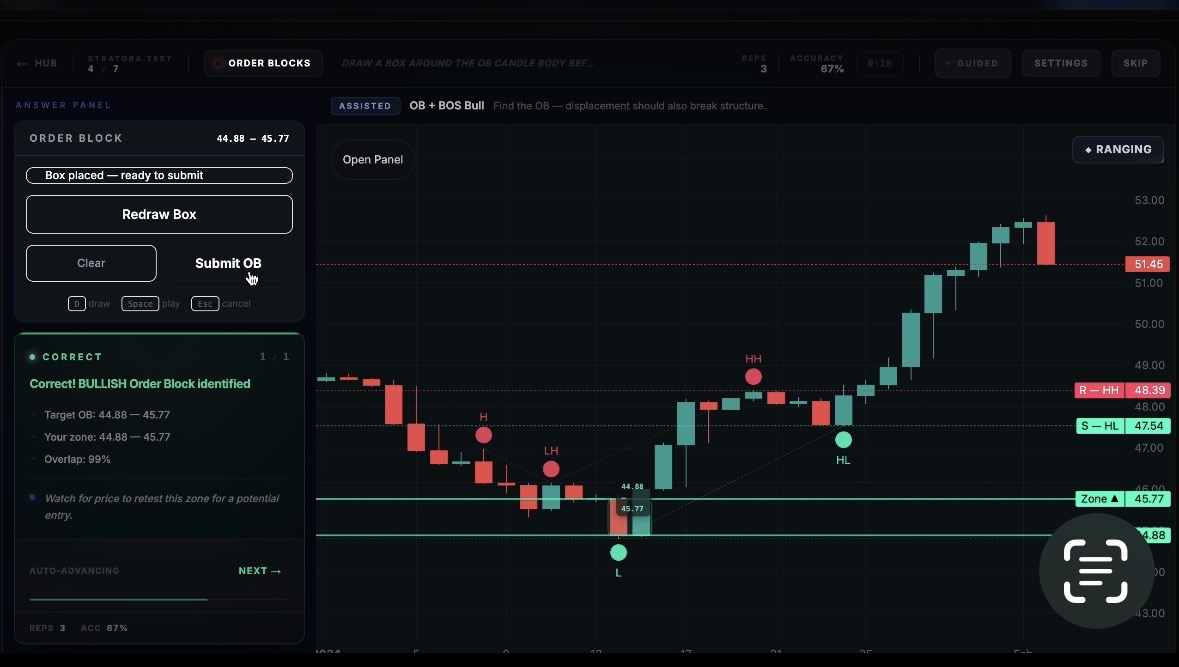Open the Settings menu
Image resolution: width=1179 pixels, height=667 pixels.
(x=1060, y=63)
